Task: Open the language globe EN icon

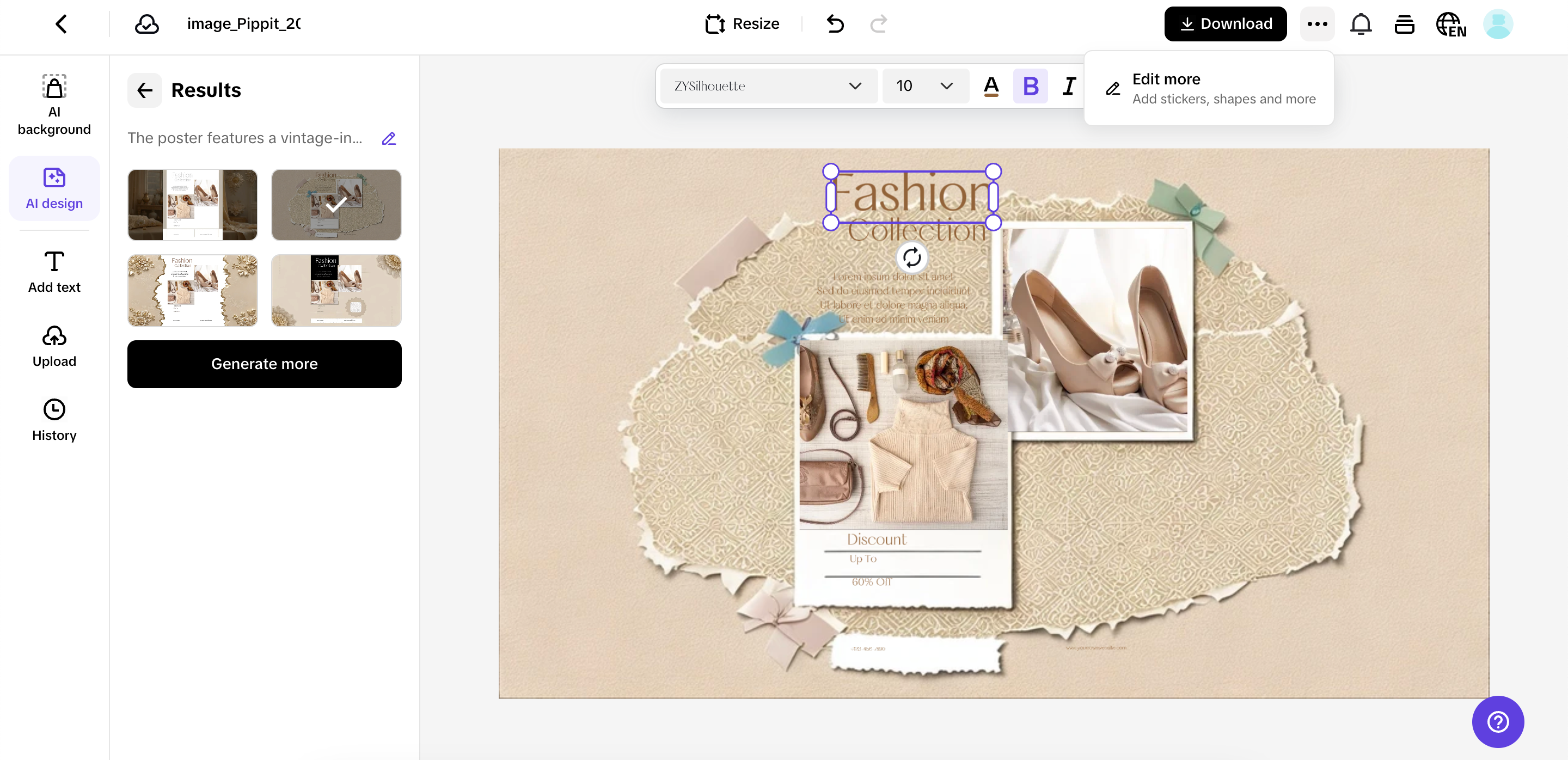Action: click(x=1450, y=24)
